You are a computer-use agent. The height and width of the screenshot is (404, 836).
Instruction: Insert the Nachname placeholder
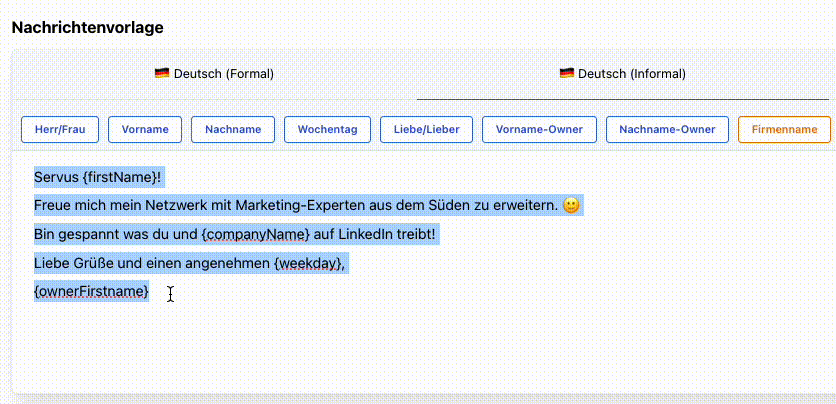tap(233, 129)
